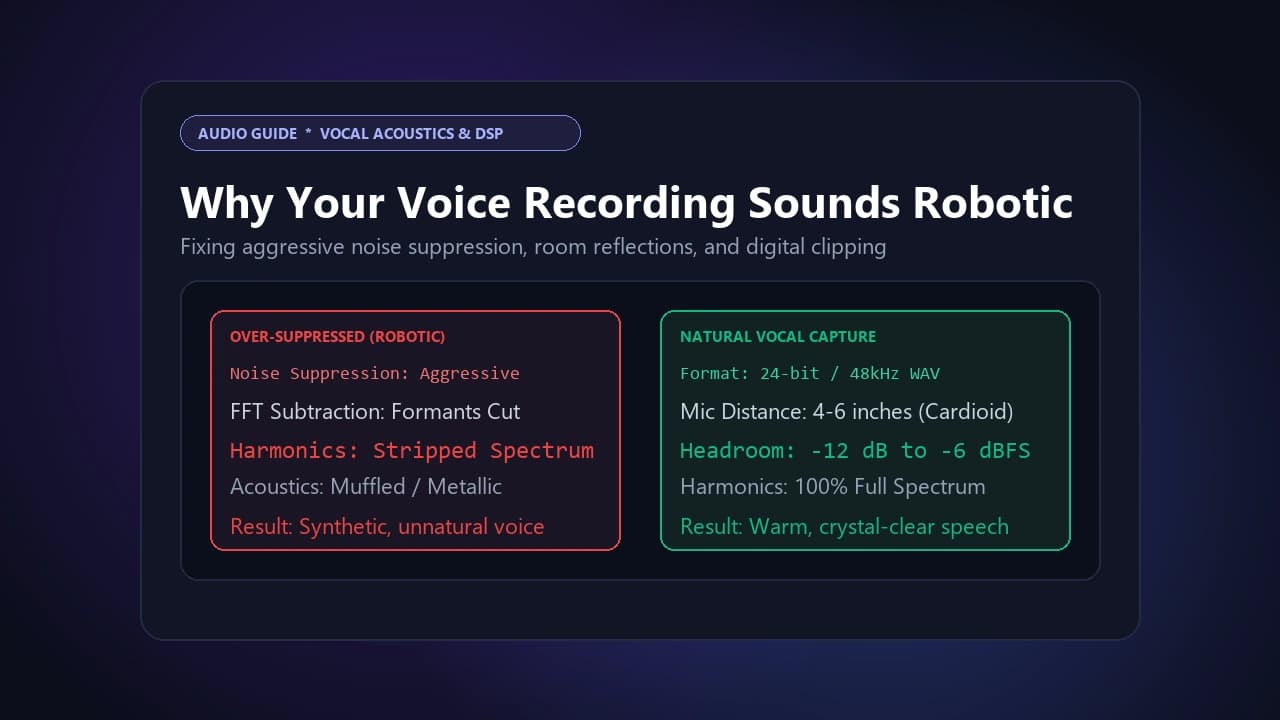The image size is (1280, 720).
Task: Select Format: 24-bit / 48kHz WAV line
Action: (810, 373)
